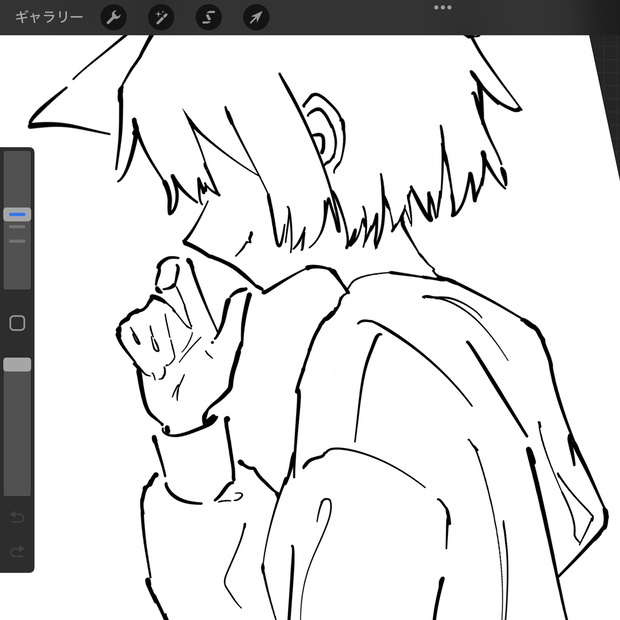The height and width of the screenshot is (620, 620).
Task: Open the Adjustments magic wand menu
Action: [x=161, y=17]
